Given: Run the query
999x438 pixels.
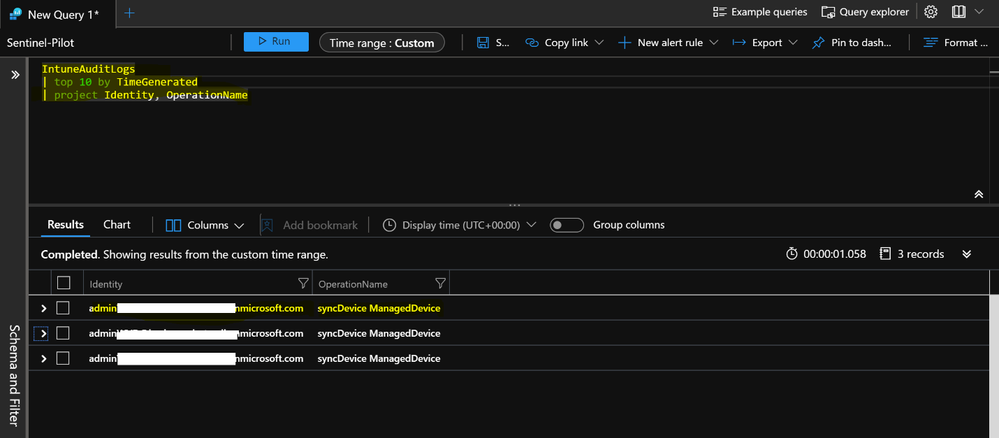Looking at the screenshot, I should (x=276, y=41).
